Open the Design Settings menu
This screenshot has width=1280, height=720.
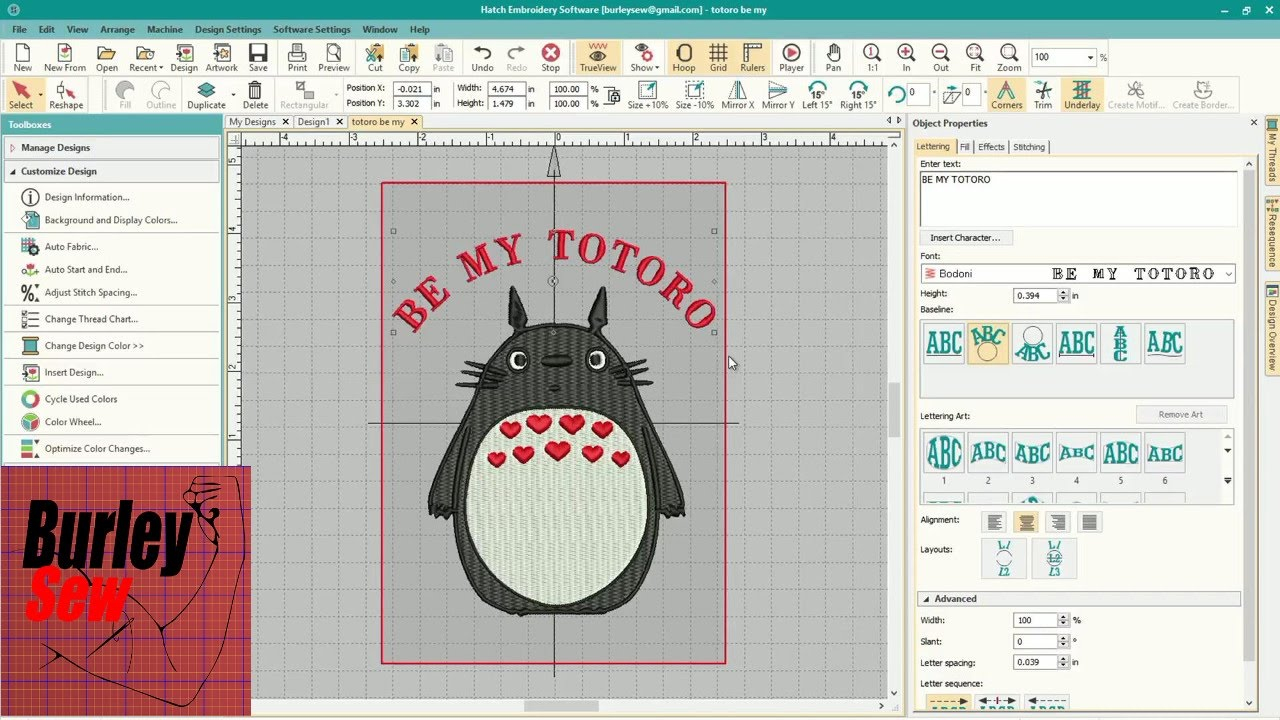tap(228, 30)
